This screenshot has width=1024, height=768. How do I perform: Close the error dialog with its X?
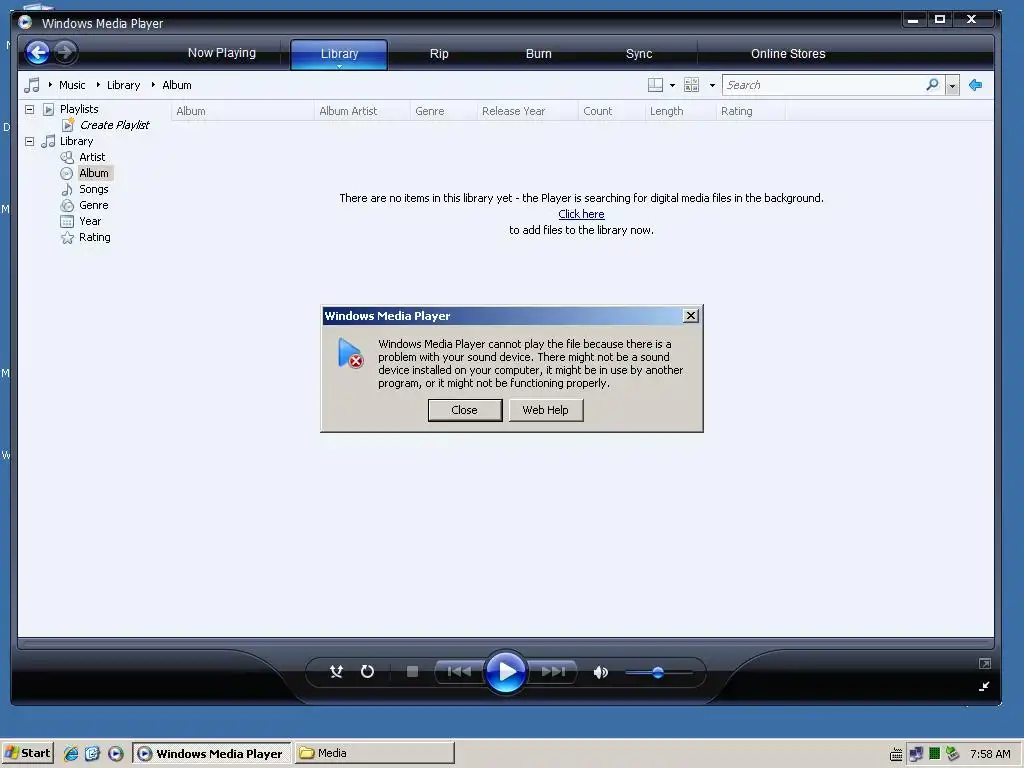(690, 316)
